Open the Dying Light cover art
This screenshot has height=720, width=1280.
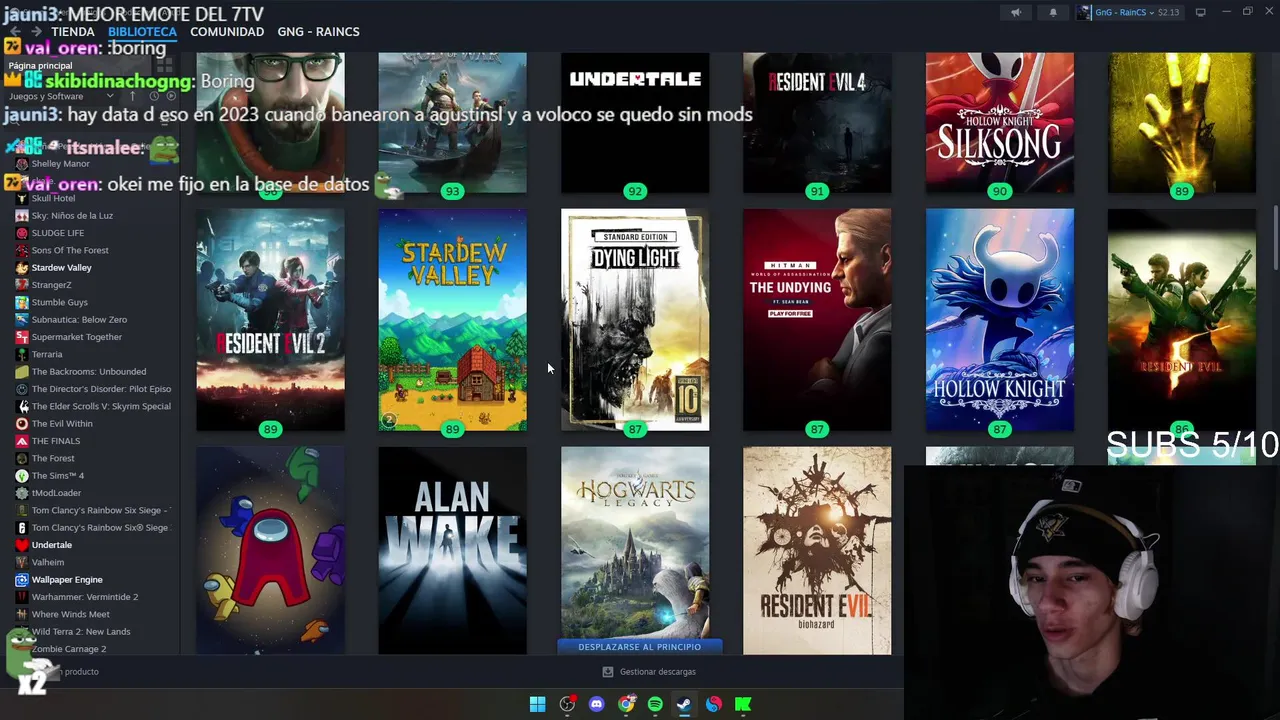pos(635,320)
